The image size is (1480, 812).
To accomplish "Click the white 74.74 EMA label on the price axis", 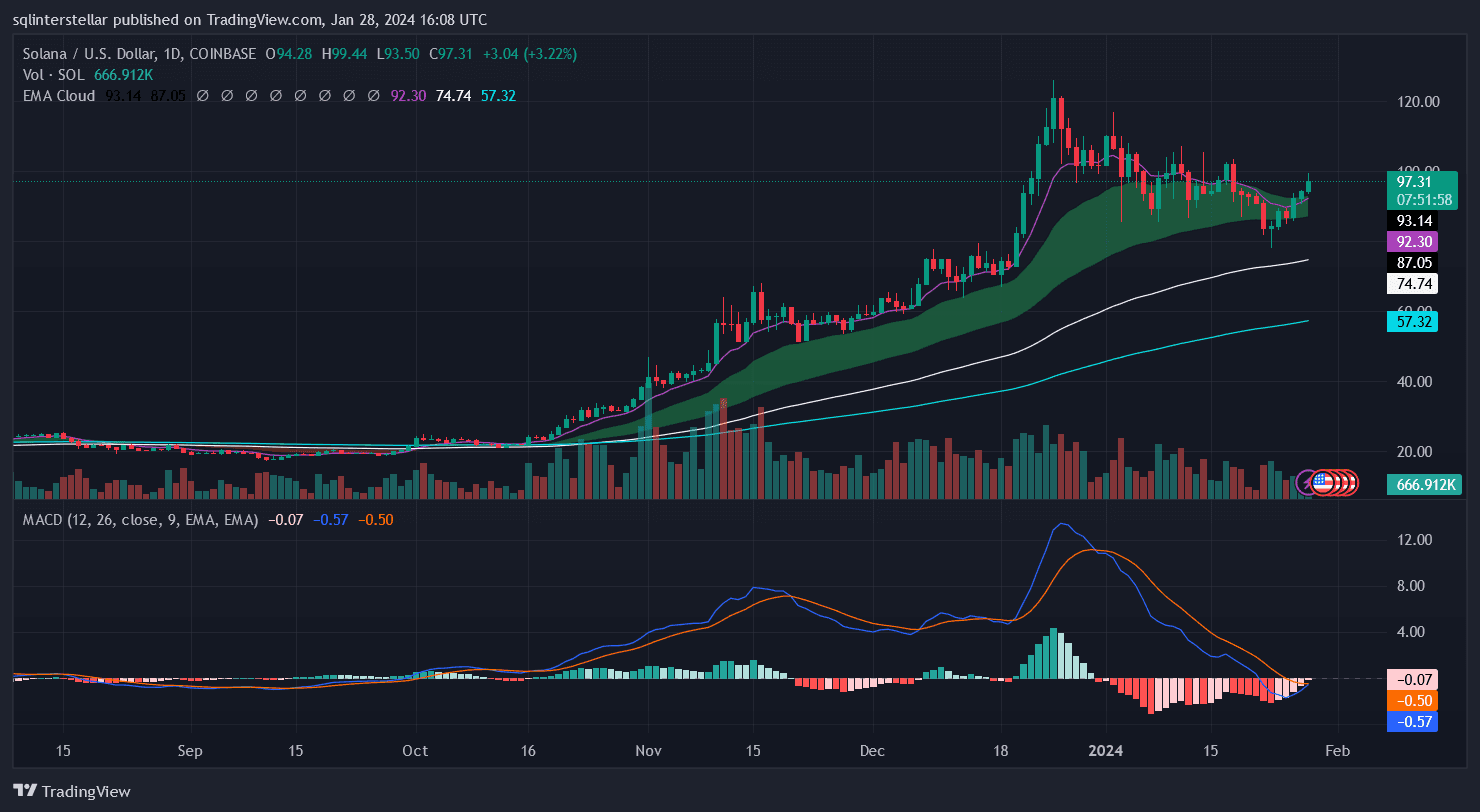I will (1412, 283).
